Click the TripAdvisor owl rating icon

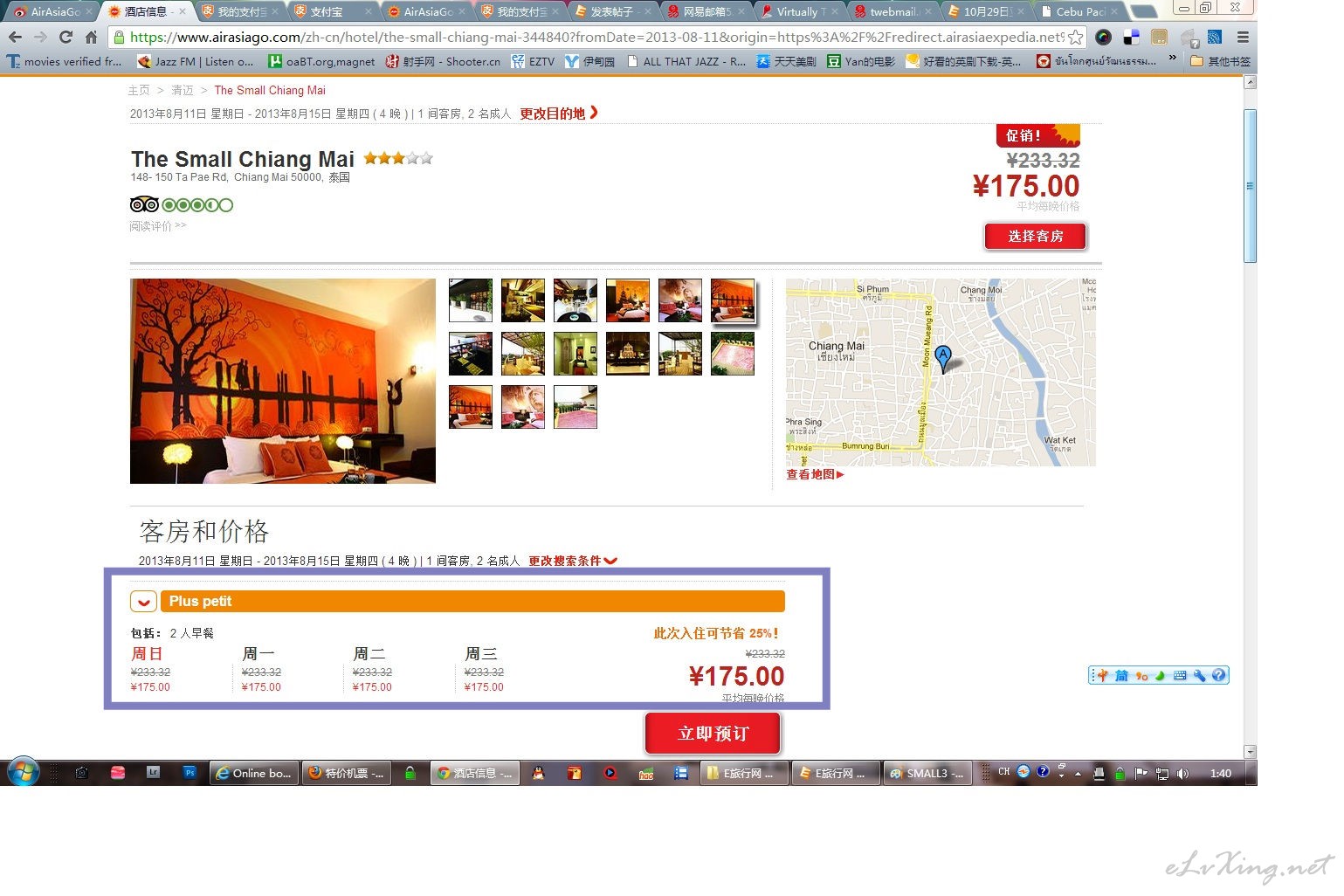[144, 205]
